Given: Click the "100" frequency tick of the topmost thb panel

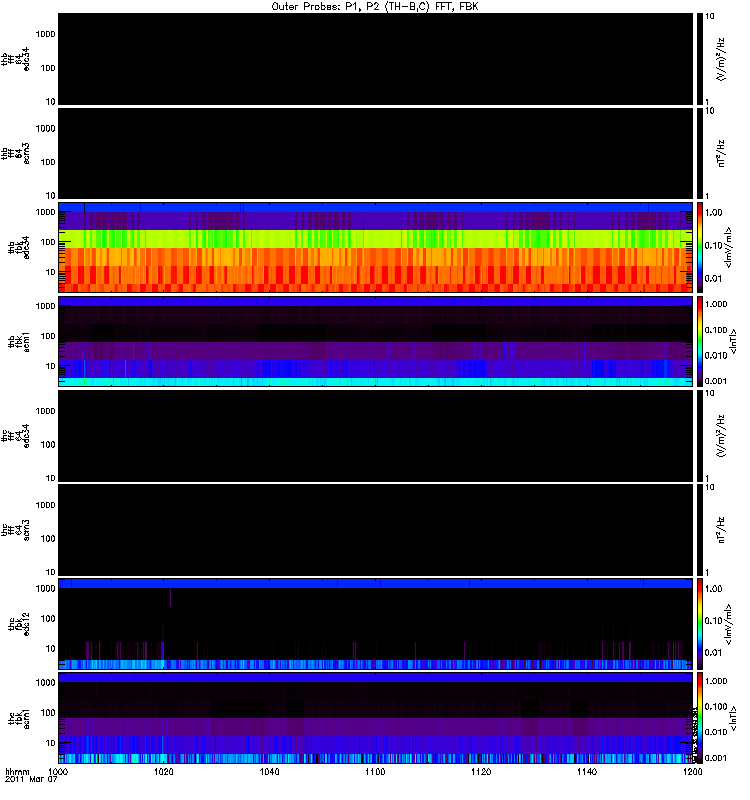Looking at the screenshot, I should [48, 68].
